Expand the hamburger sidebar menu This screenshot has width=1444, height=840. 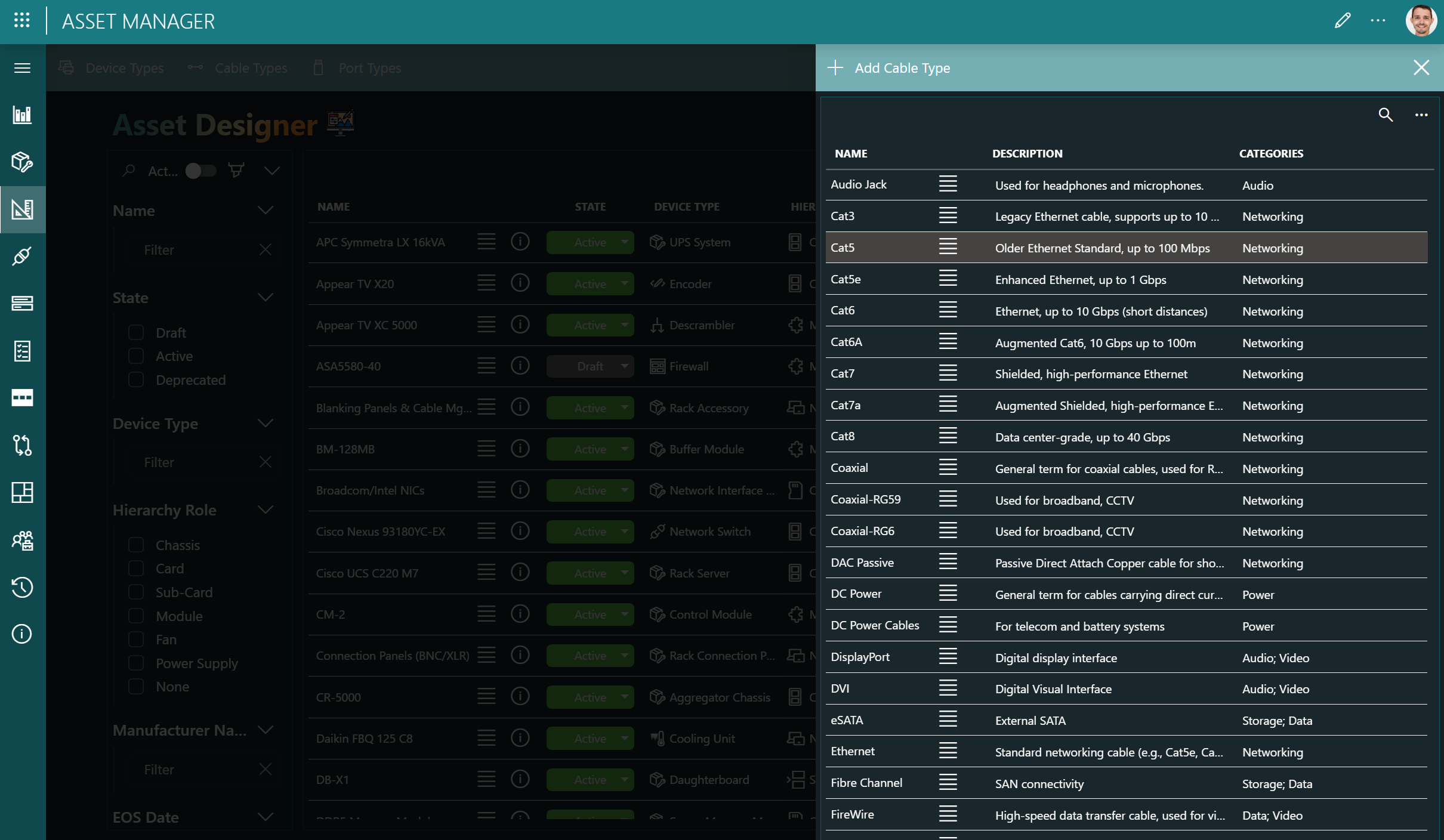tap(22, 68)
